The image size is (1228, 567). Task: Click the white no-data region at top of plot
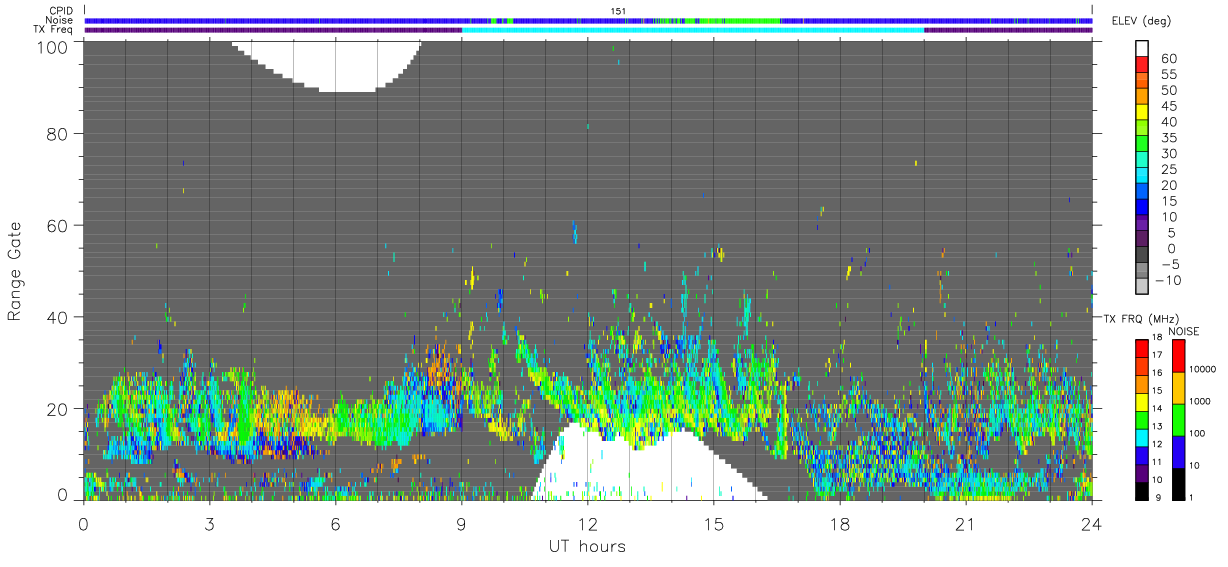click(x=336, y=62)
